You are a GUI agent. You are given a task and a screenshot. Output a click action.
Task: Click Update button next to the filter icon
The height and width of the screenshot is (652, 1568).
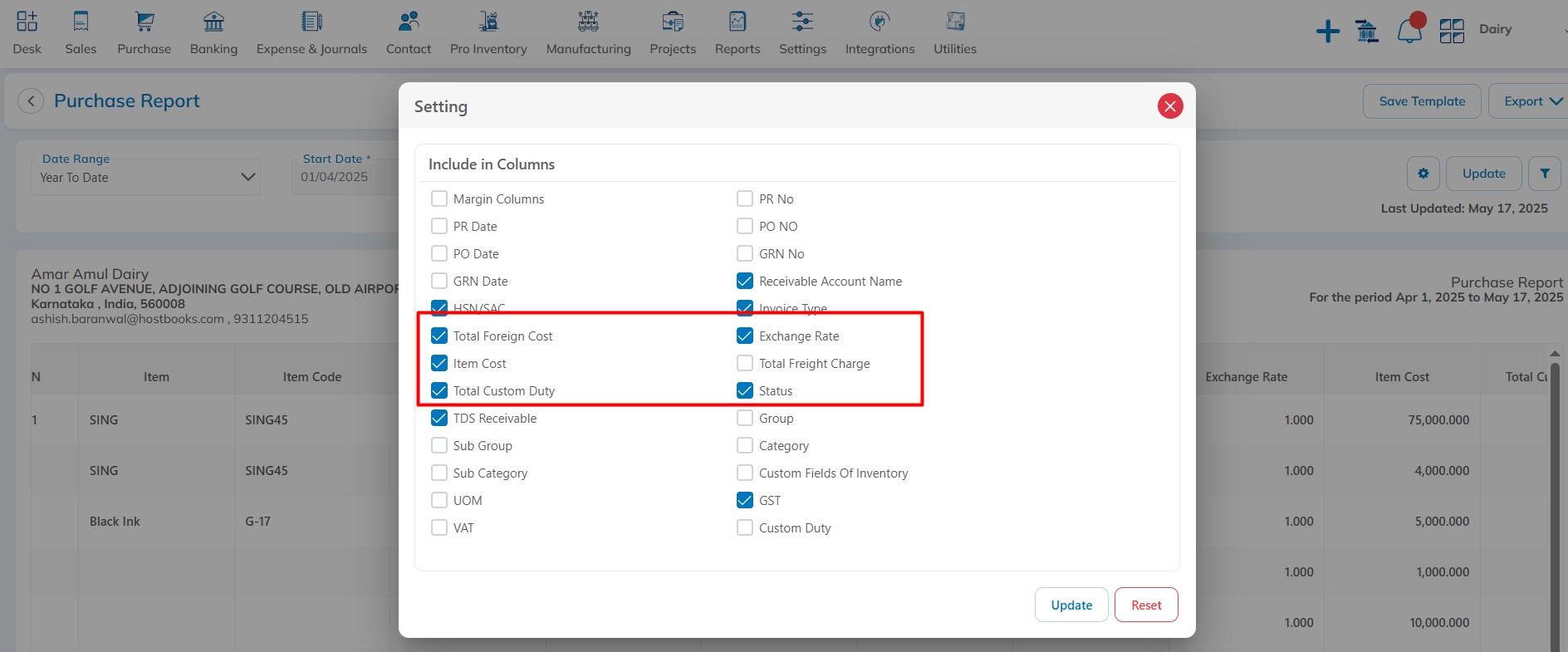(1484, 174)
